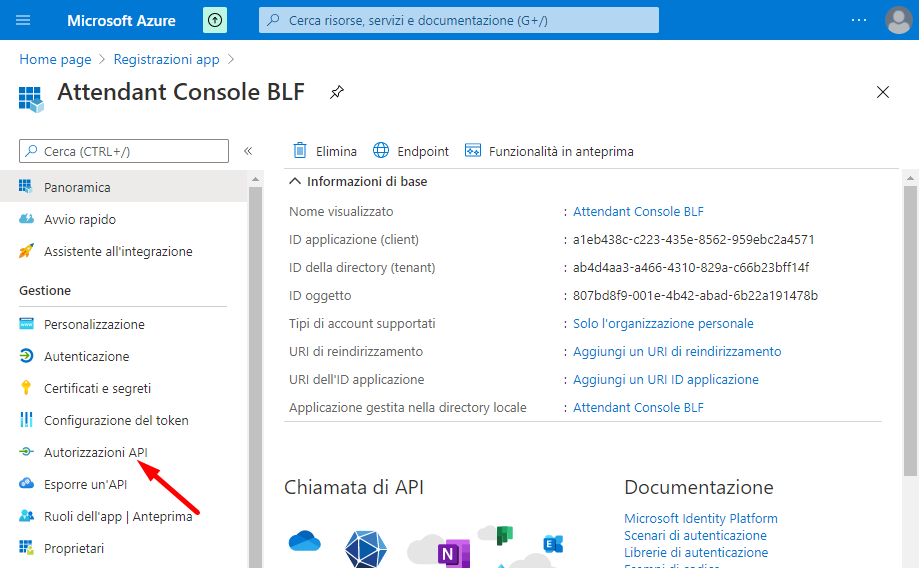The height and width of the screenshot is (568, 919).
Task: Click the Personalizzazione icon
Action: [x=26, y=324]
